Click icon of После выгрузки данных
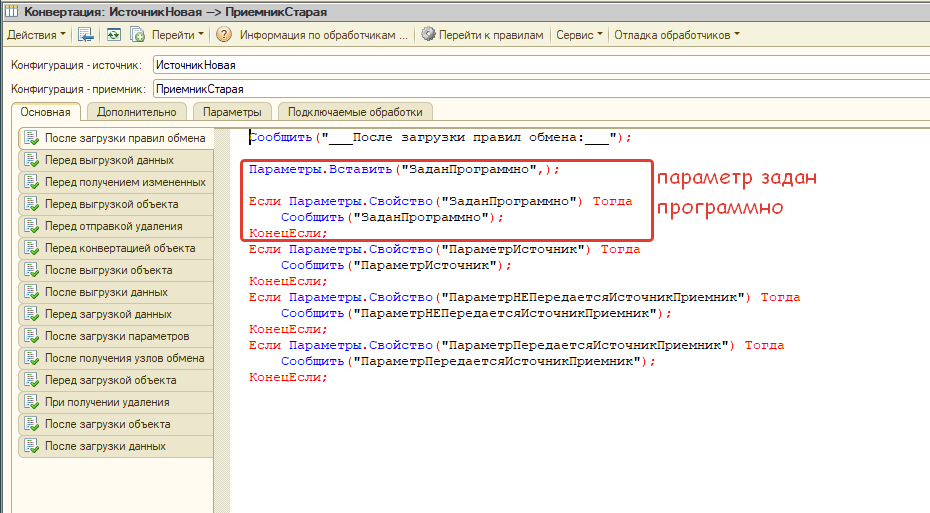This screenshot has width=930, height=513. tap(31, 292)
